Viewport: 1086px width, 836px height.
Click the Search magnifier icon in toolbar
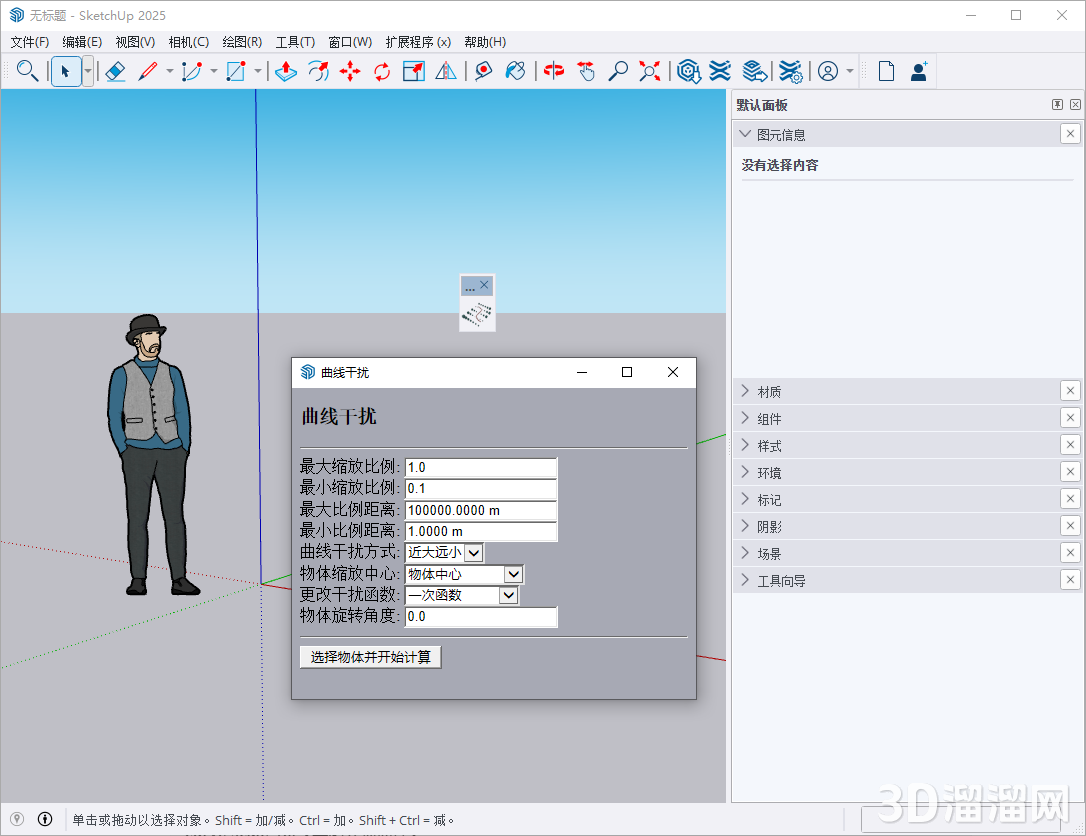pyautogui.click(x=27, y=71)
